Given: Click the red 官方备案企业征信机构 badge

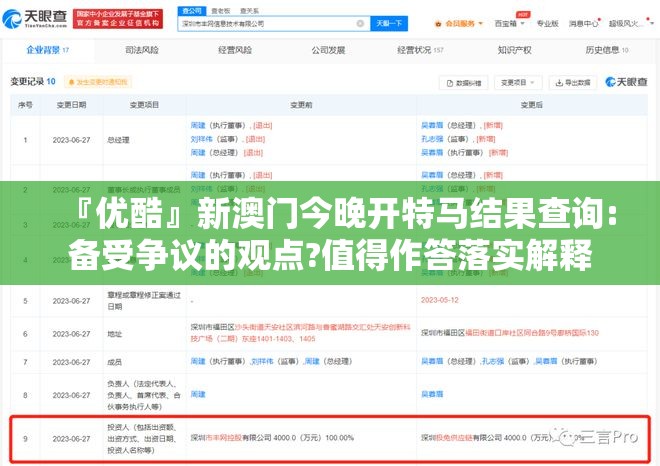Looking at the screenshot, I should (x=118, y=19).
